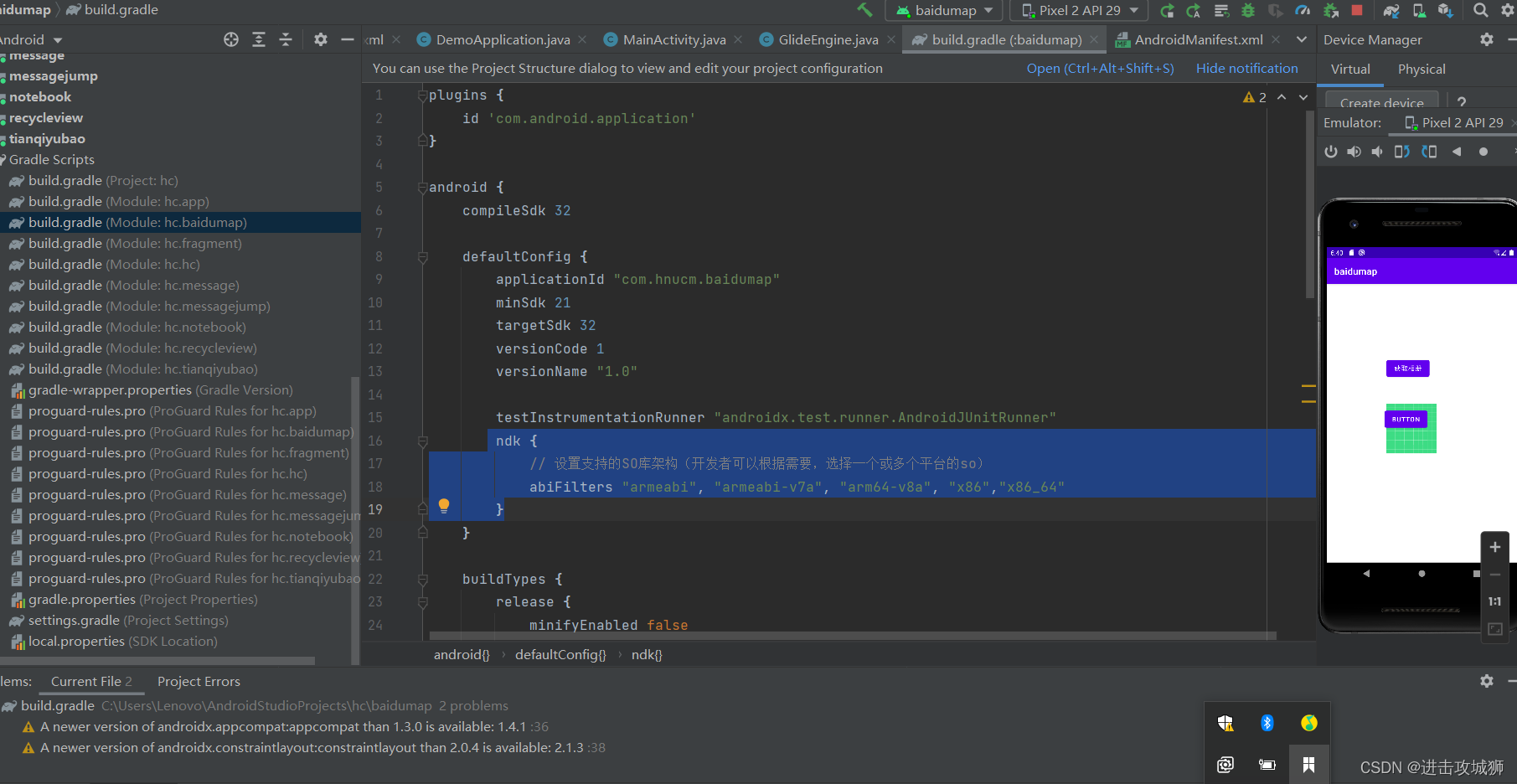
Task: Select Virtual tab in Device Manager
Action: point(1350,69)
